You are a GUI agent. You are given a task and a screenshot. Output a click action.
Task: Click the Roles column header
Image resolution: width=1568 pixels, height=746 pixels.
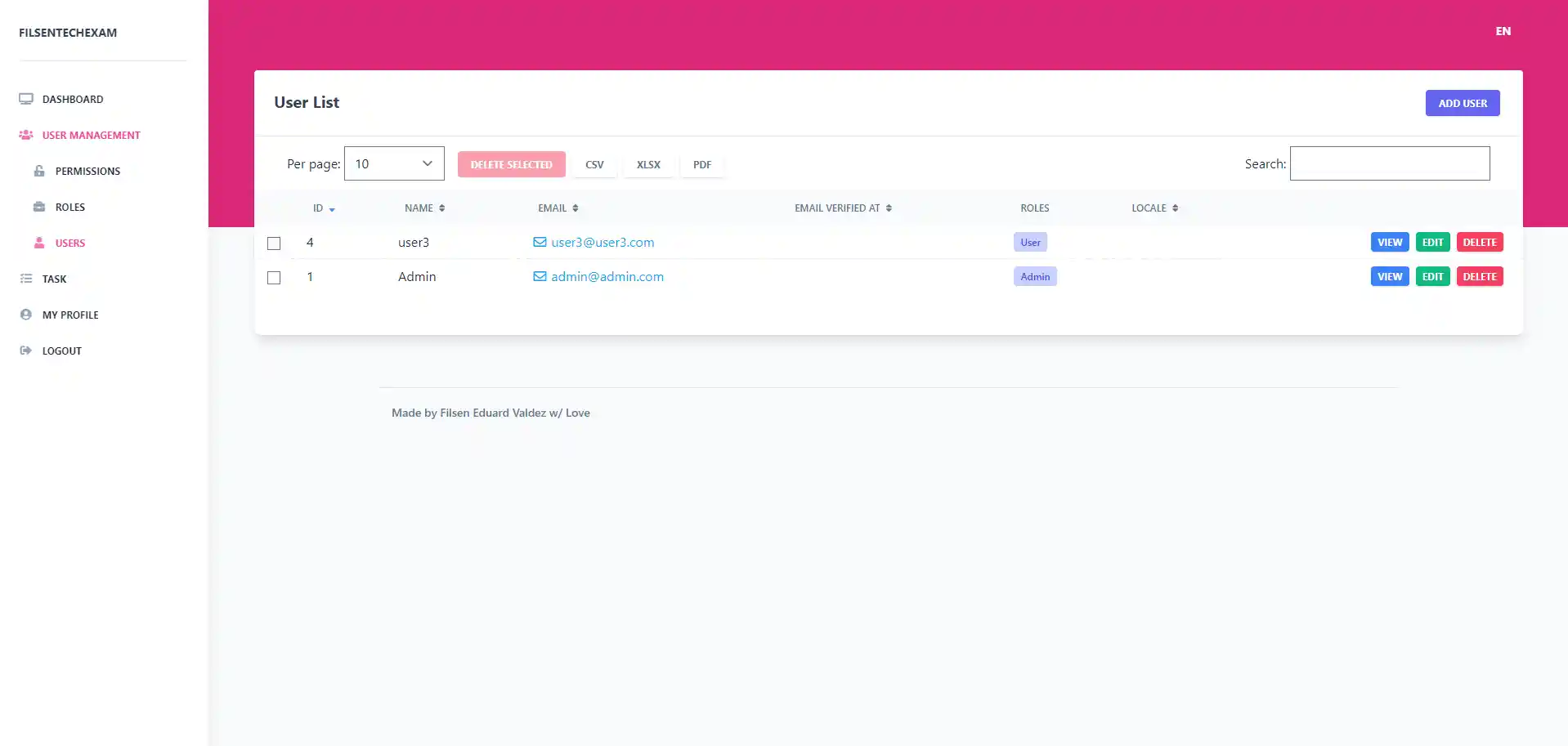coord(1034,208)
